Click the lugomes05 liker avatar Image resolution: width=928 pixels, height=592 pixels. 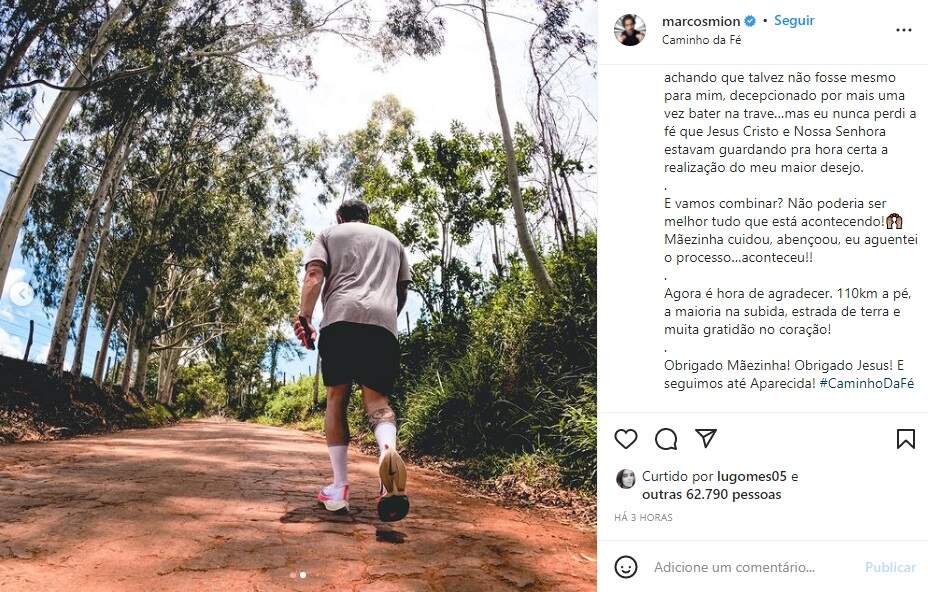626,478
